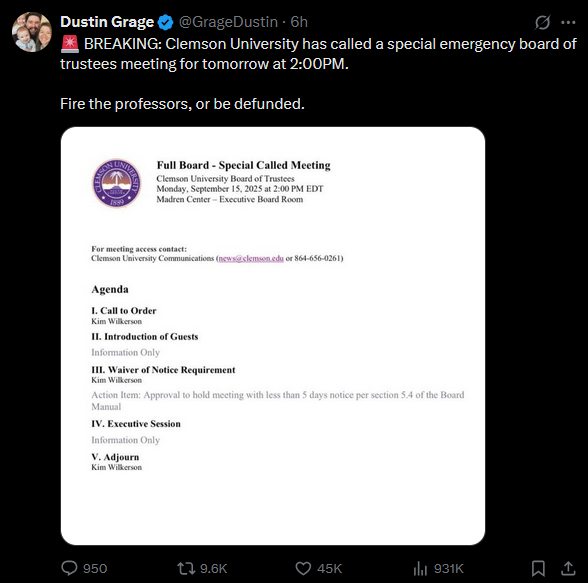Repost using the retweet arrows icon
Image resolution: width=588 pixels, height=583 pixels.
(x=186, y=568)
